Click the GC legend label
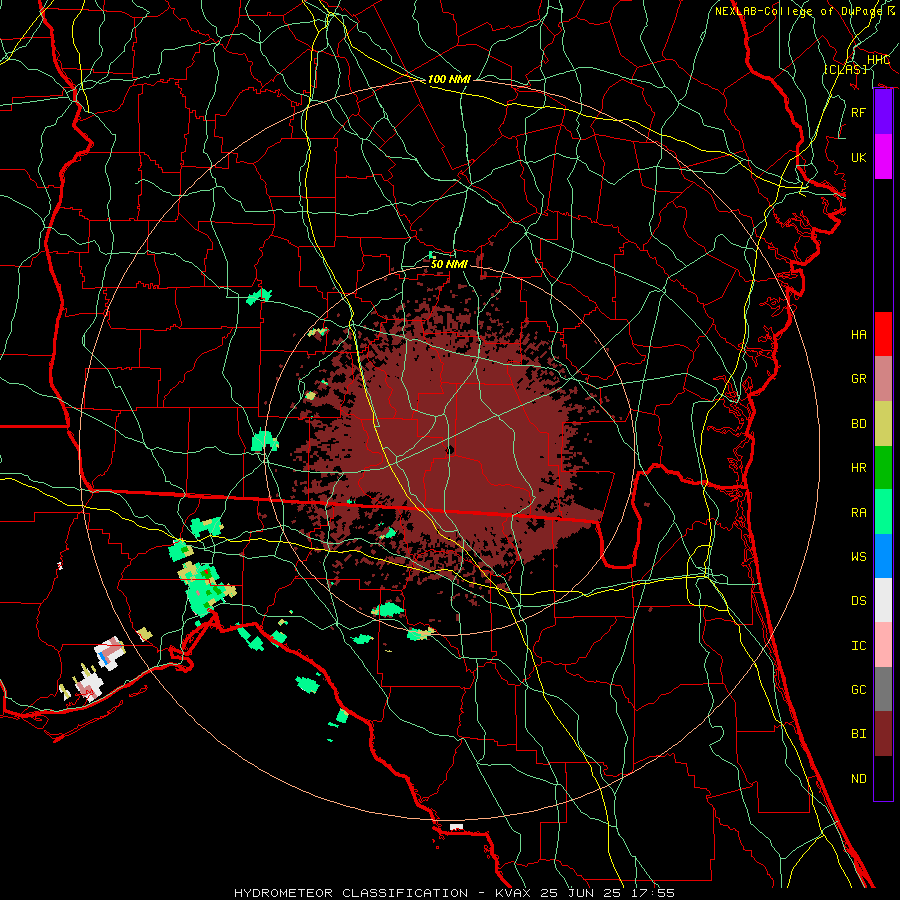 coord(858,690)
